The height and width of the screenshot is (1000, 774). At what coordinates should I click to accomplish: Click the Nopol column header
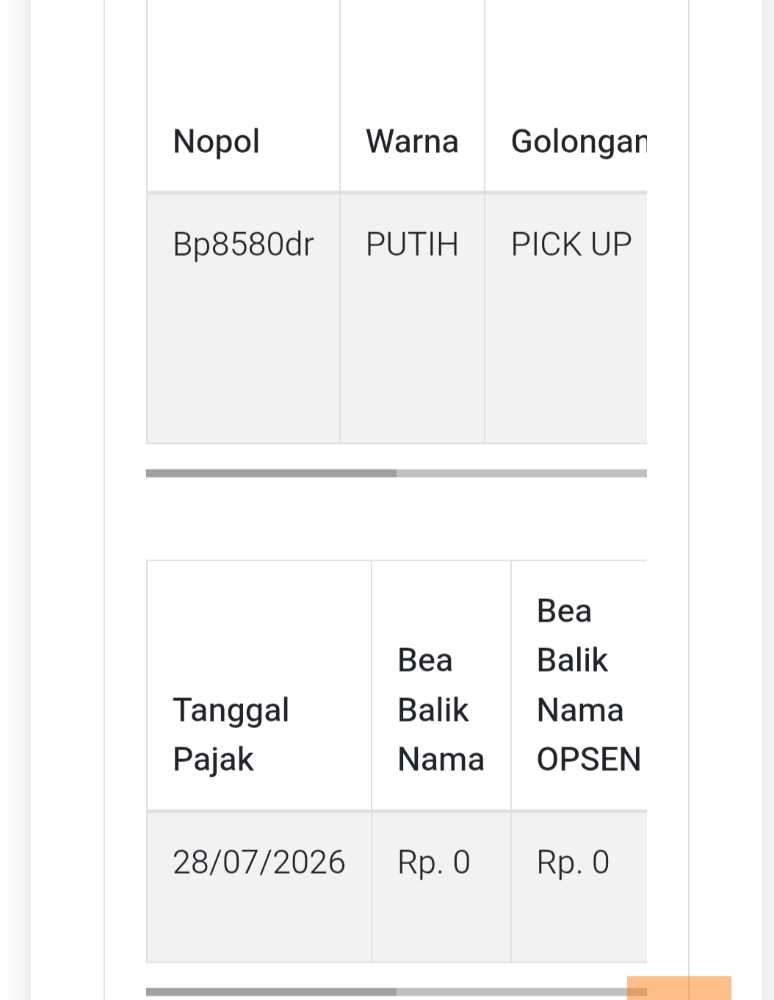216,142
